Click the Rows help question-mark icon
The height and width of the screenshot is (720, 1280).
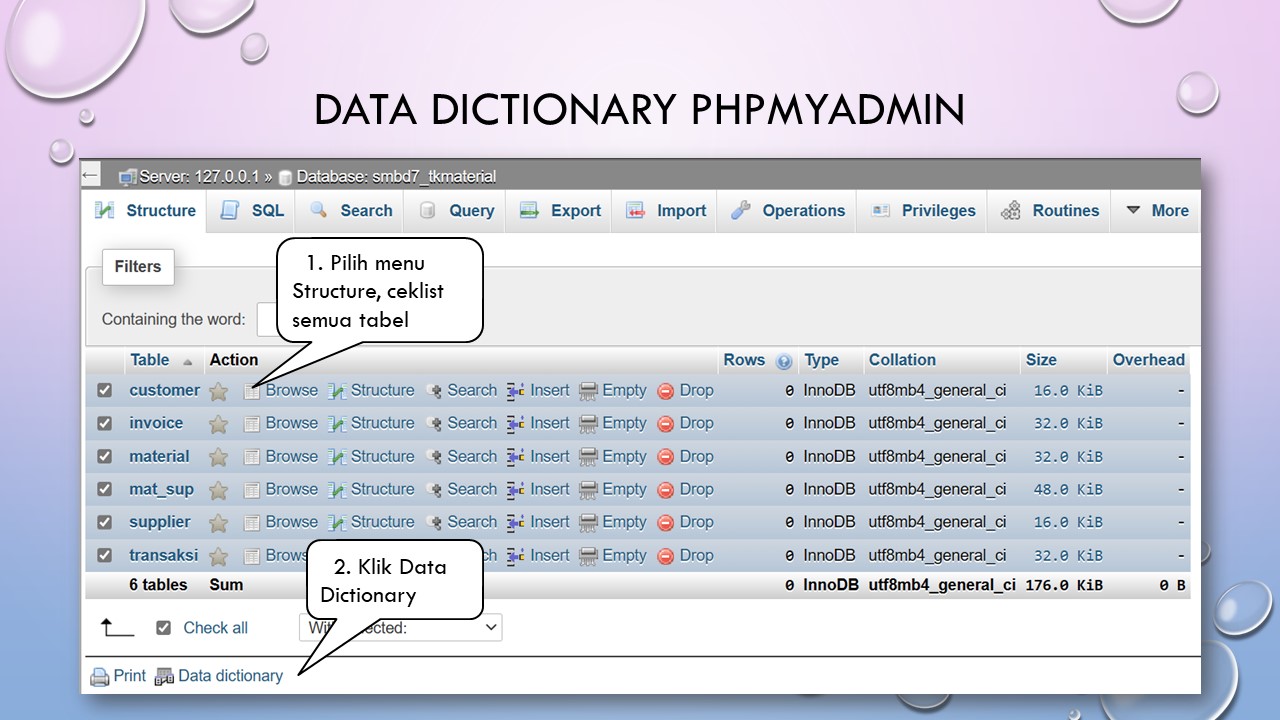[x=784, y=362]
